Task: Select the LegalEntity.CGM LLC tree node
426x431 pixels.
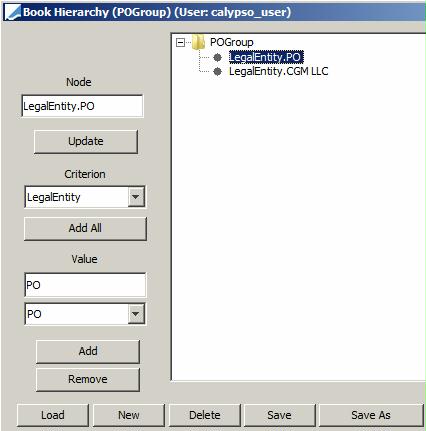Action: pyautogui.click(x=279, y=71)
